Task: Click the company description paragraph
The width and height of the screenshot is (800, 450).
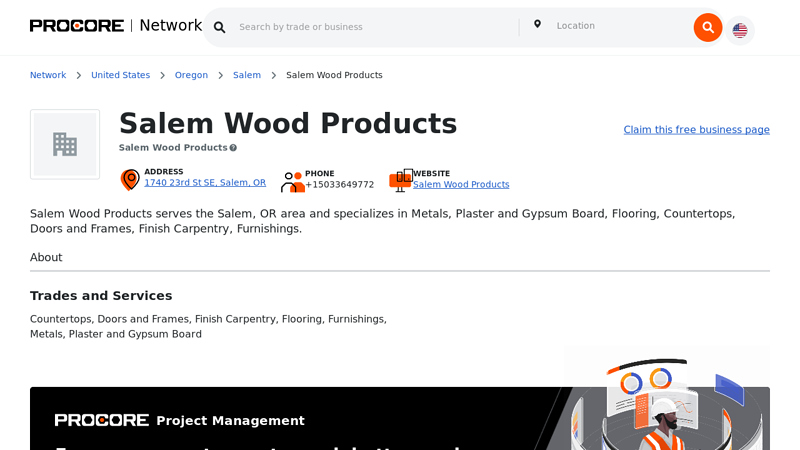Action: click(383, 221)
